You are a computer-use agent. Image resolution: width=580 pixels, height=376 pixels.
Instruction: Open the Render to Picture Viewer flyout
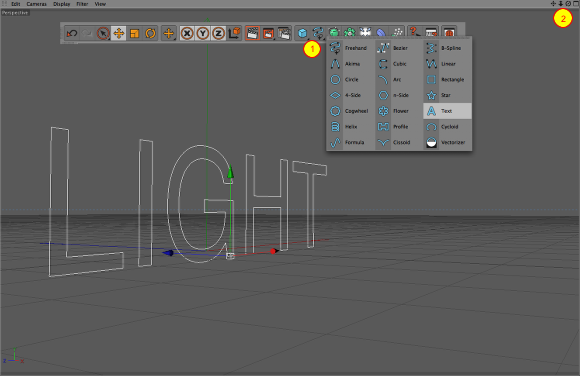269,33
